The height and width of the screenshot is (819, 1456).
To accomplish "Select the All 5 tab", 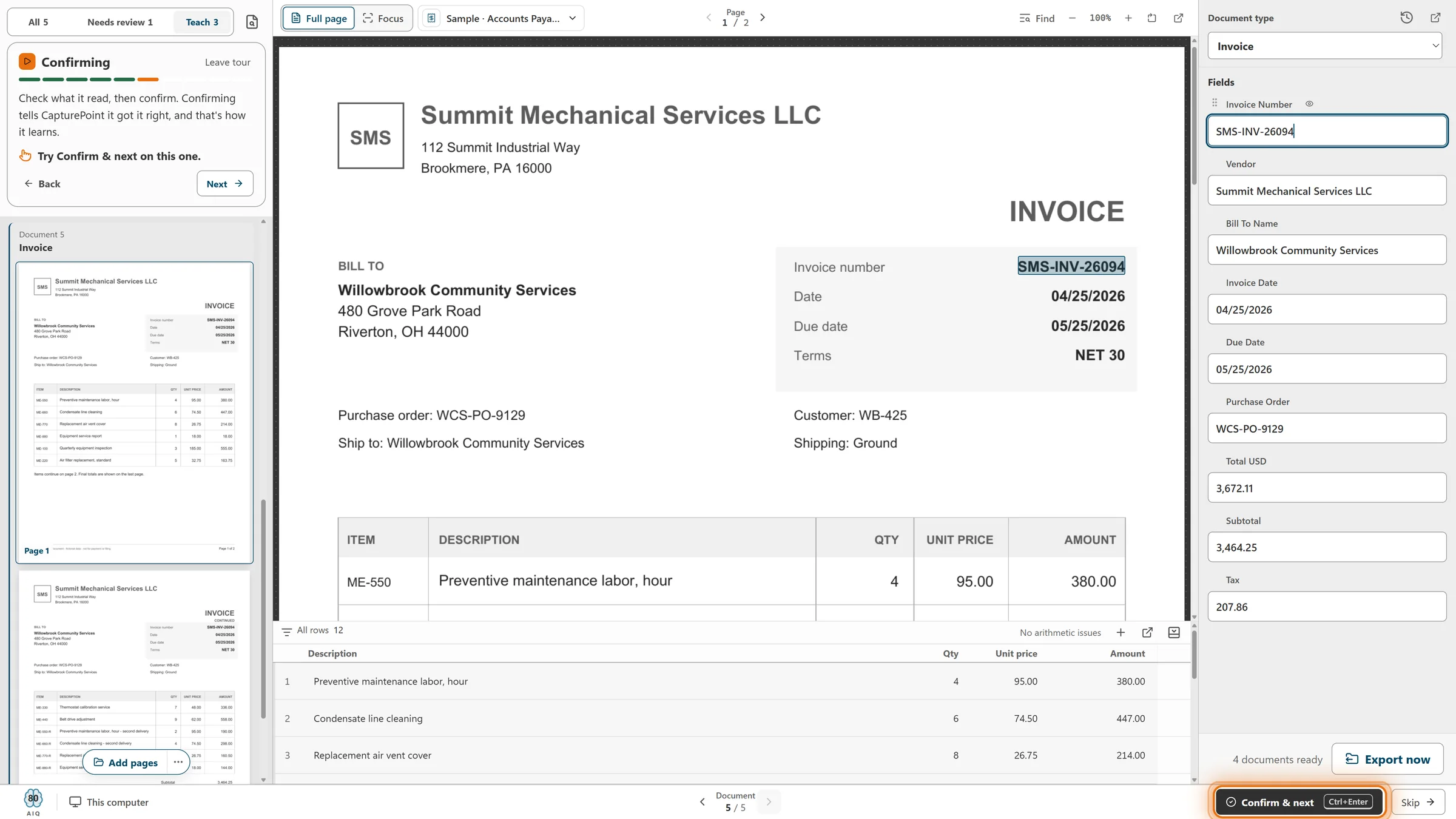I will pyautogui.click(x=38, y=22).
